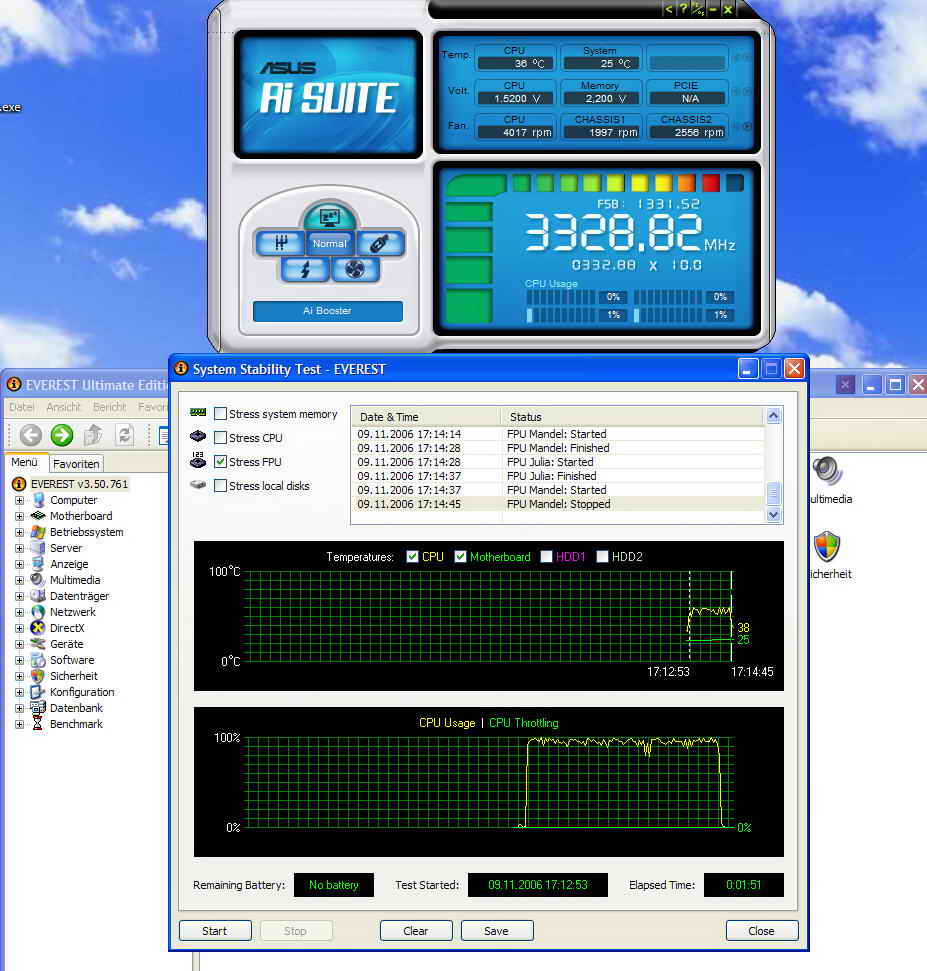This screenshot has width=927, height=971.
Task: Click the left arrow button atop AI Suite
Action: click(x=669, y=9)
